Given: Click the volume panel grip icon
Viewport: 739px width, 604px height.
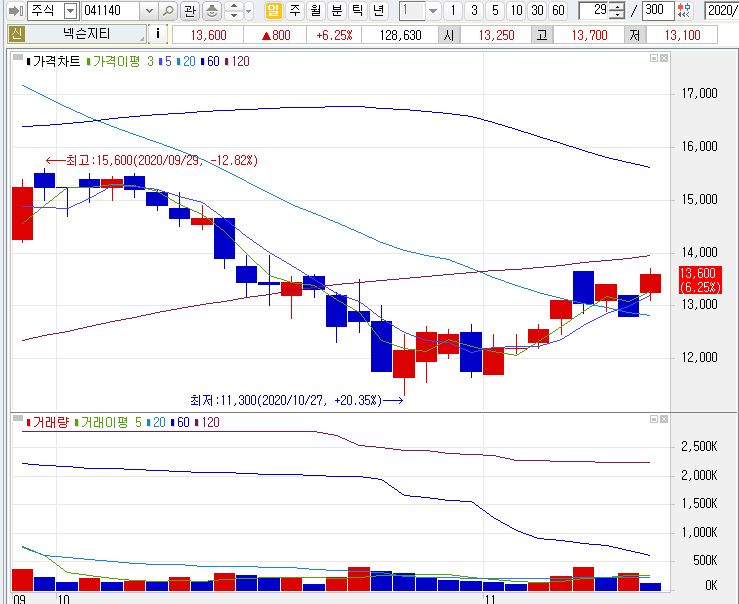Looking at the screenshot, I should (18, 418).
